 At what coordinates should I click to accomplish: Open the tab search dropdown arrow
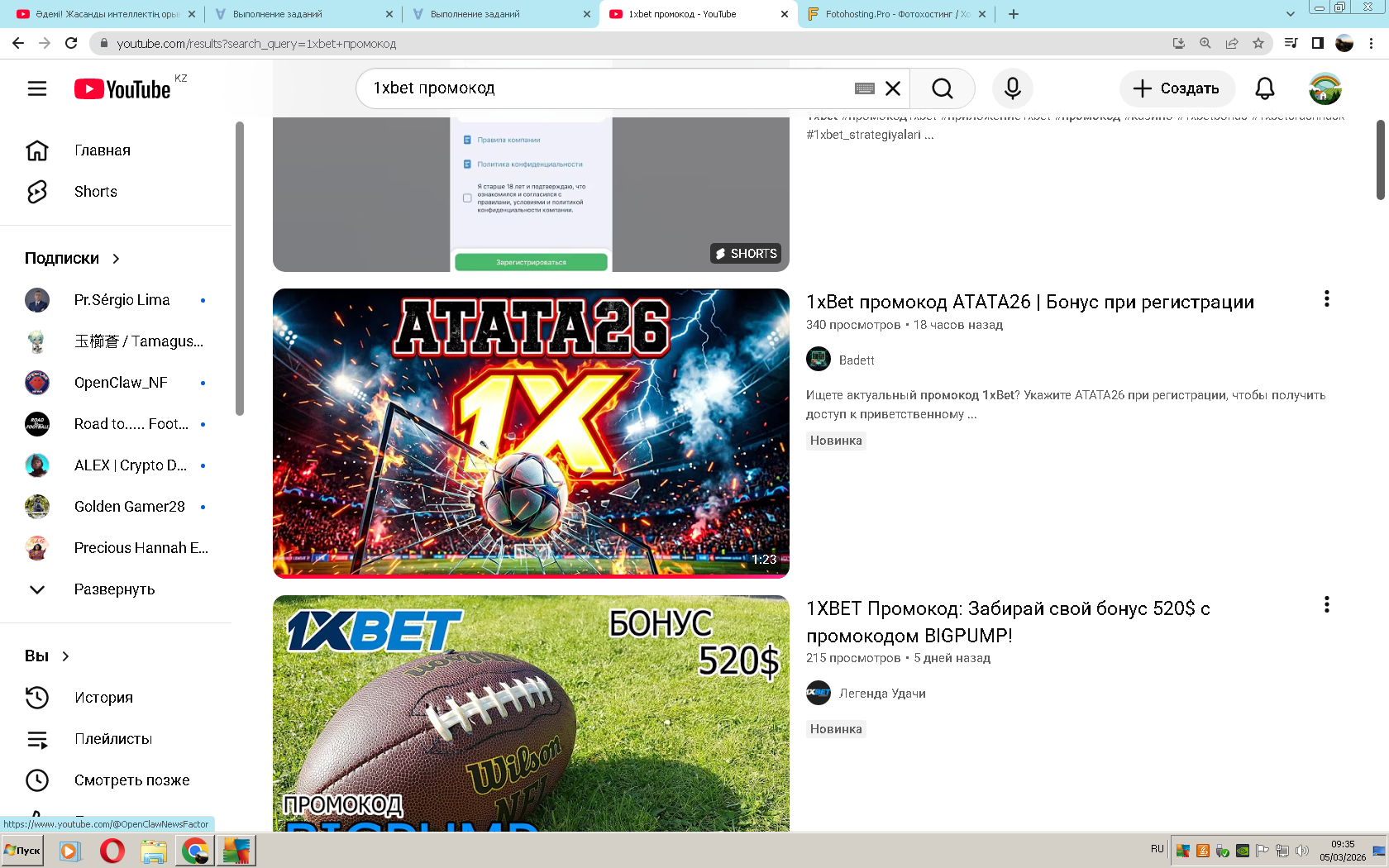tap(1291, 14)
